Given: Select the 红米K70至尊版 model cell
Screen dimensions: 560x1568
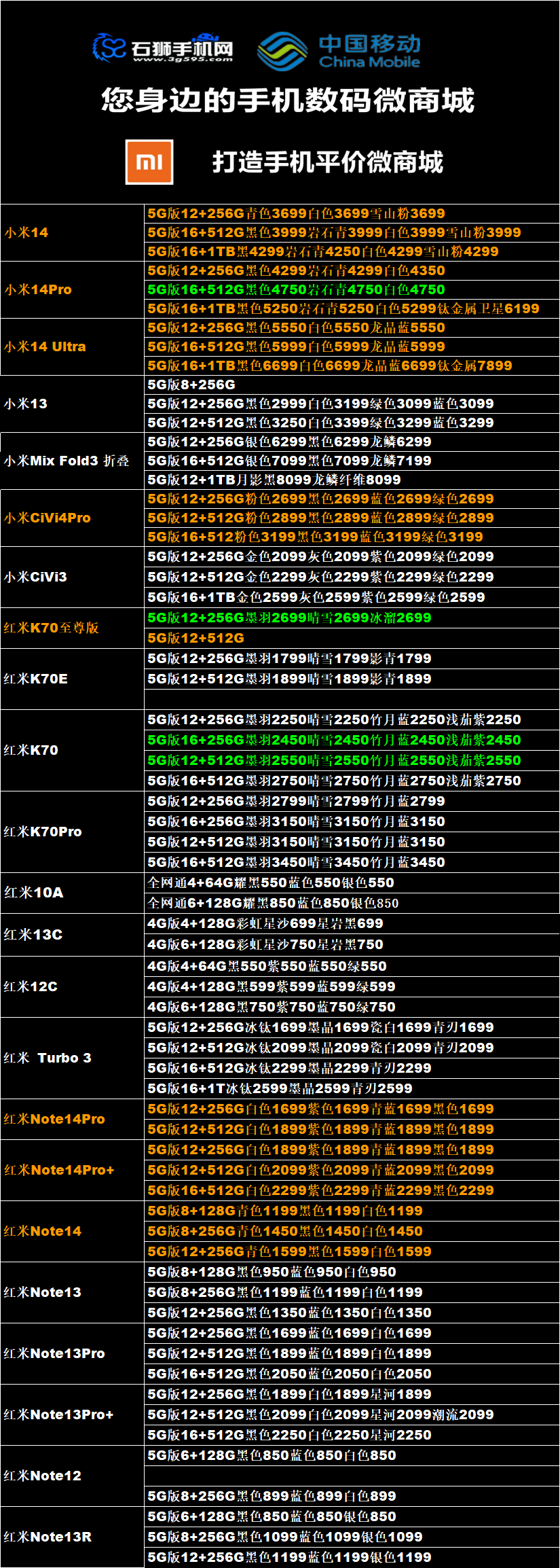Looking at the screenshot, I should [73, 628].
